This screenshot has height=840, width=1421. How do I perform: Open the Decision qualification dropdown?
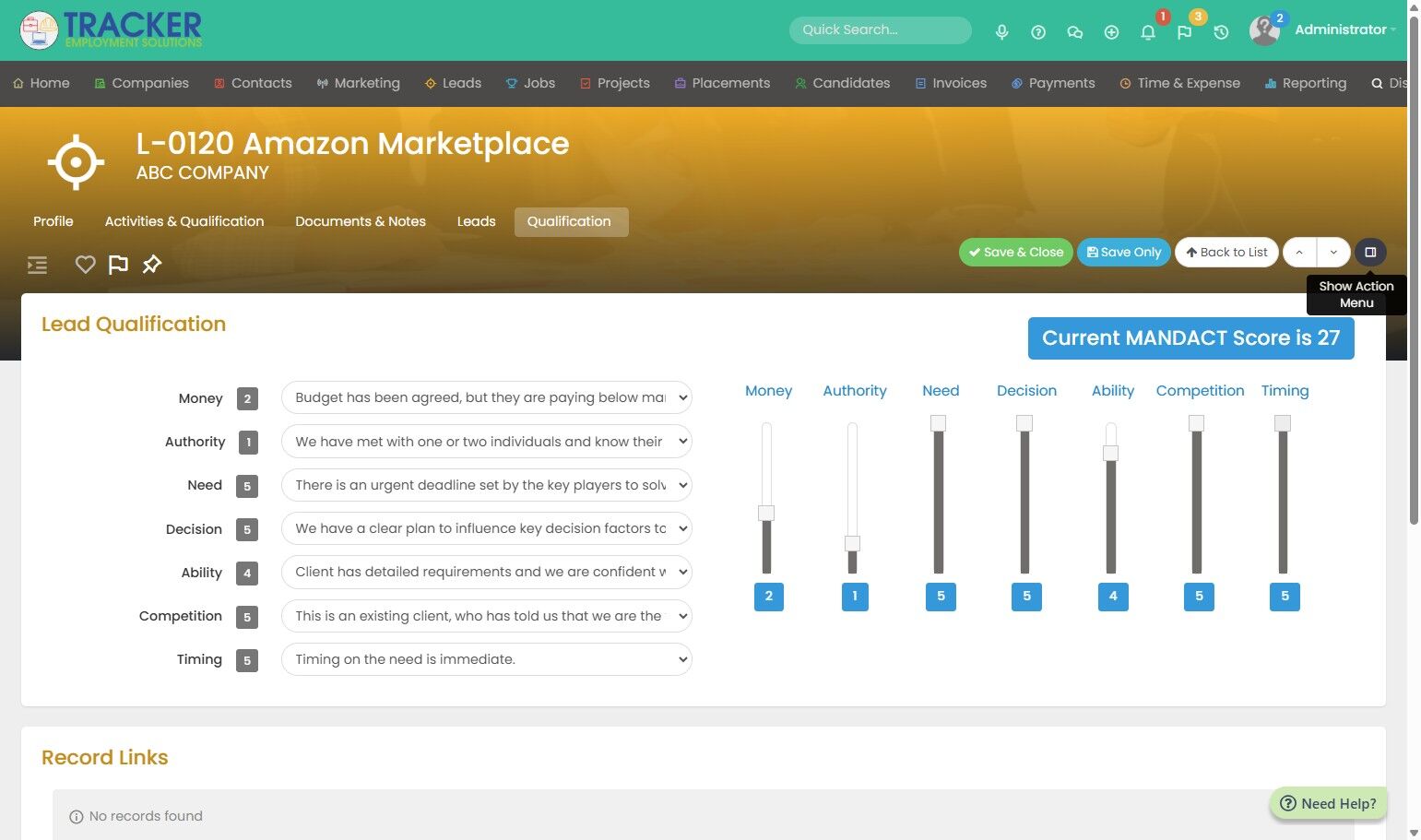(x=486, y=528)
